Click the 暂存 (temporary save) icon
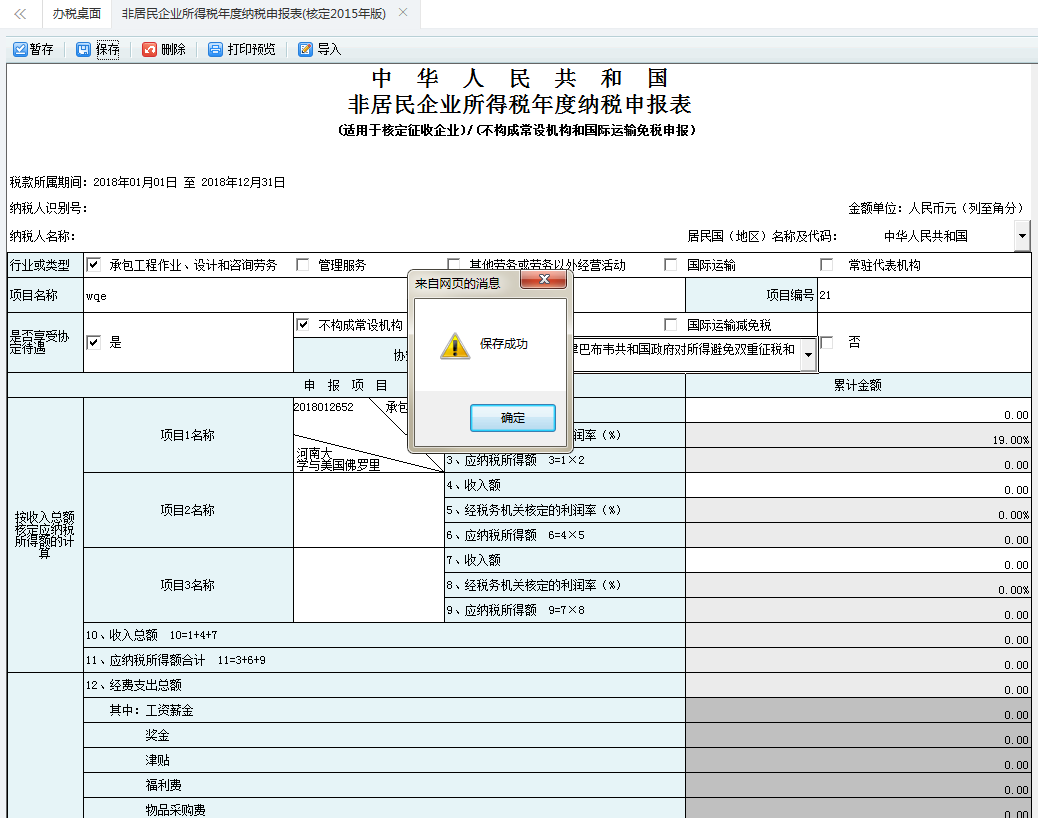The width and height of the screenshot is (1038, 818). [x=20, y=48]
